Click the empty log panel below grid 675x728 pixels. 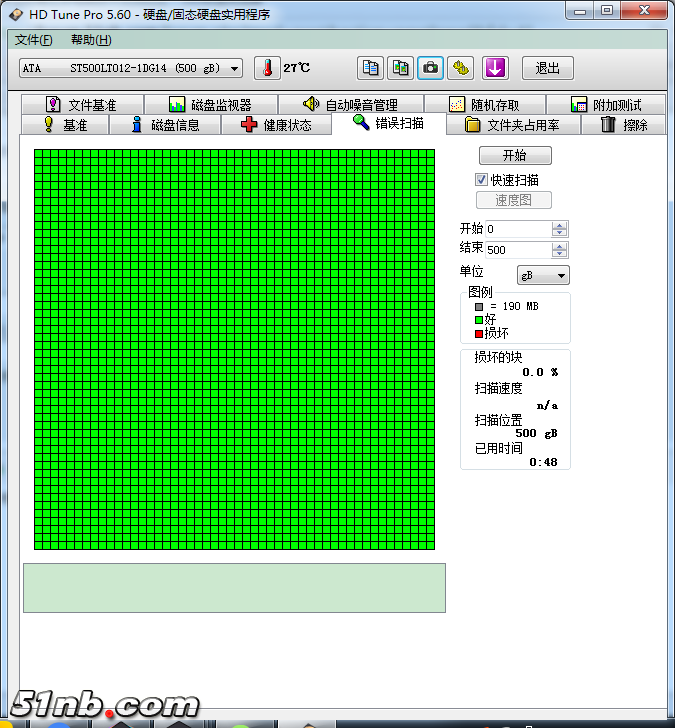[234, 588]
